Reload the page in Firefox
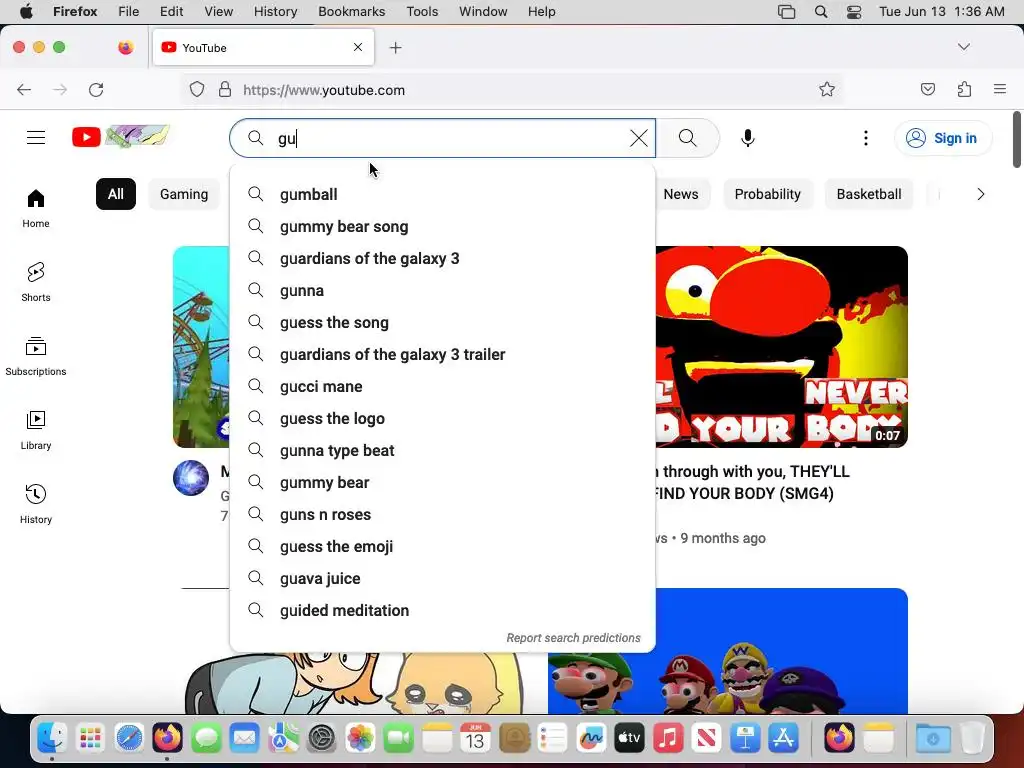 [96, 89]
